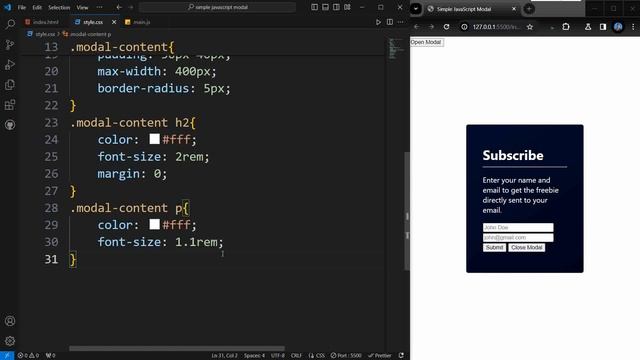Click the white color swatch on line 24

click(154, 139)
